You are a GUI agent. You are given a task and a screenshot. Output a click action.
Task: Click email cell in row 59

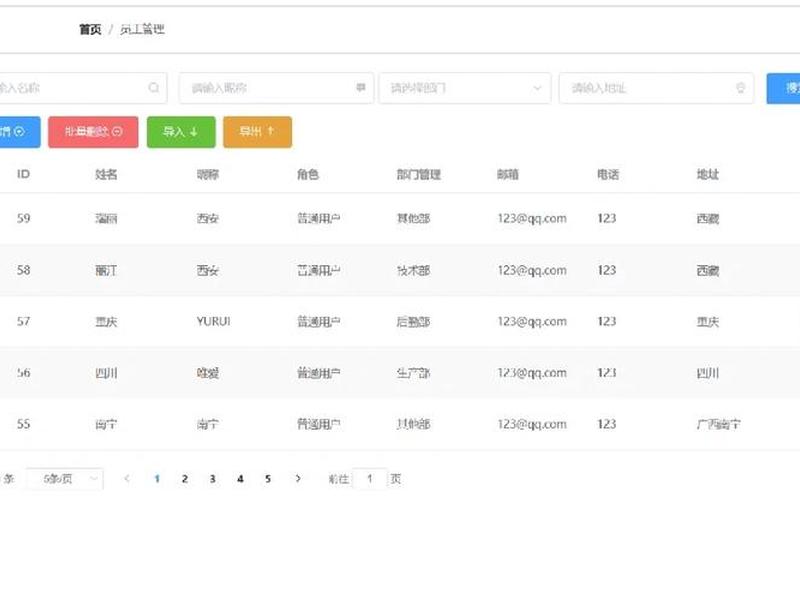[x=532, y=218]
